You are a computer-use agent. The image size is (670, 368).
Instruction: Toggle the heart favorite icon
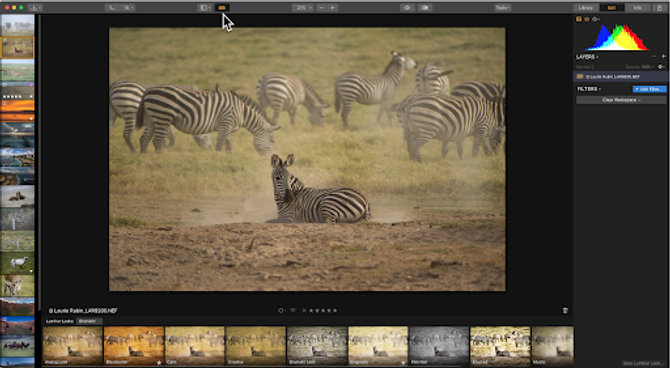coord(293,311)
